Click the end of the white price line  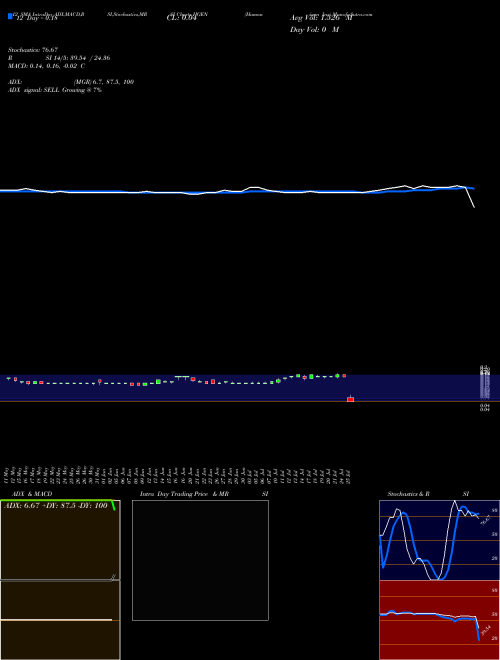click(474, 207)
